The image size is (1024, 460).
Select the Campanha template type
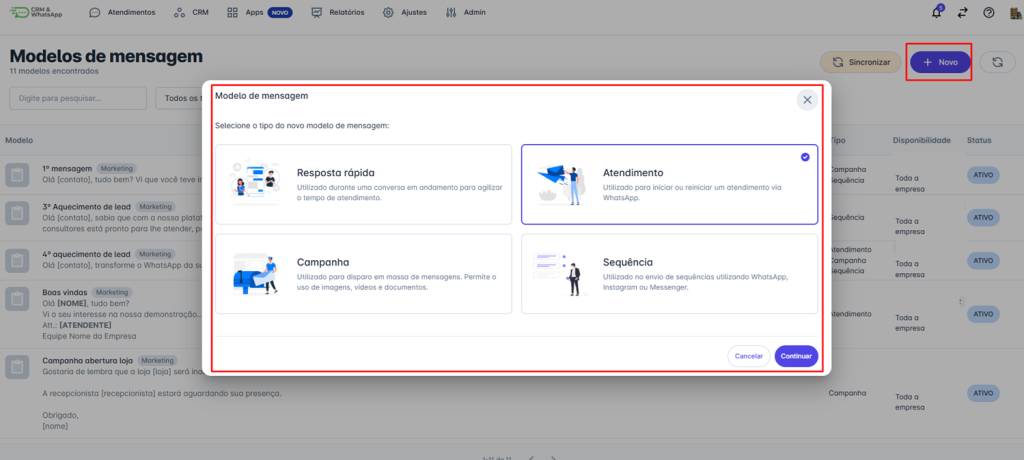[363, 274]
